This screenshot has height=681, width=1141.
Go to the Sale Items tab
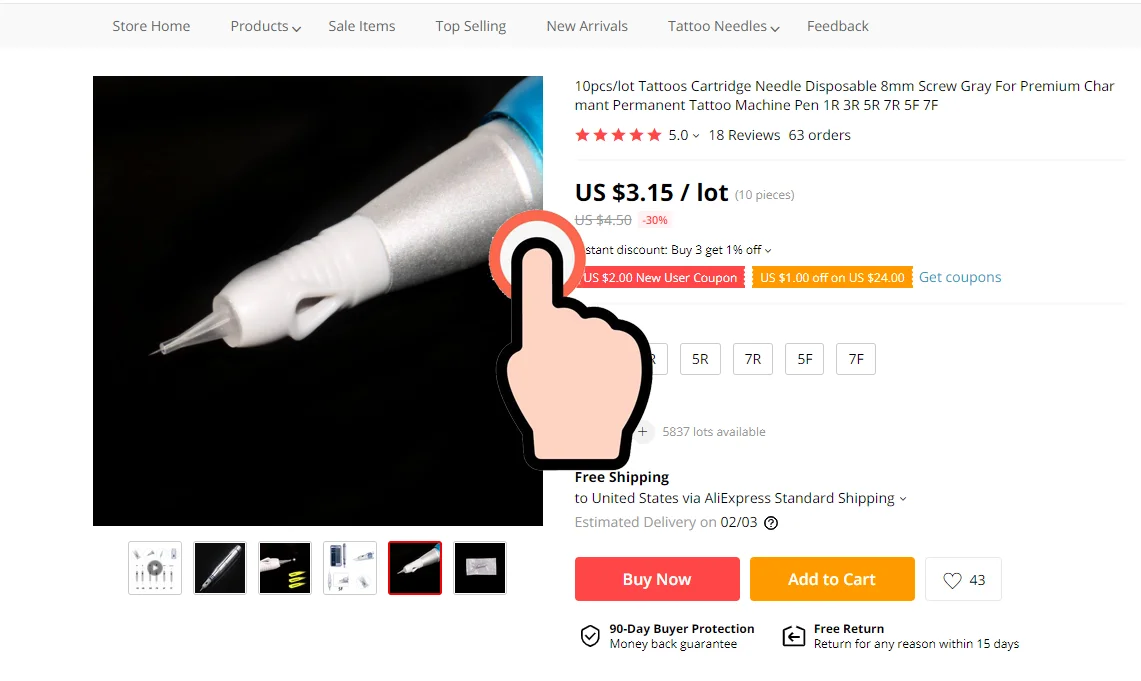(x=362, y=26)
